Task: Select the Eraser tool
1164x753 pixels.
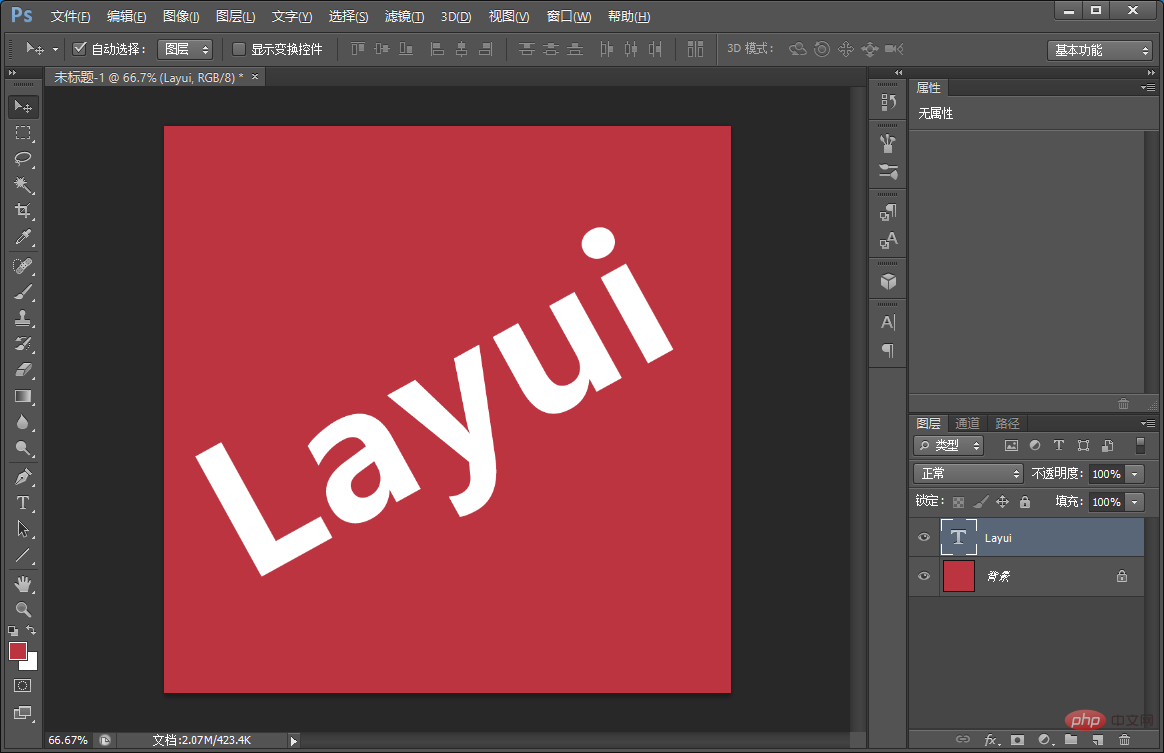Action: (x=23, y=370)
